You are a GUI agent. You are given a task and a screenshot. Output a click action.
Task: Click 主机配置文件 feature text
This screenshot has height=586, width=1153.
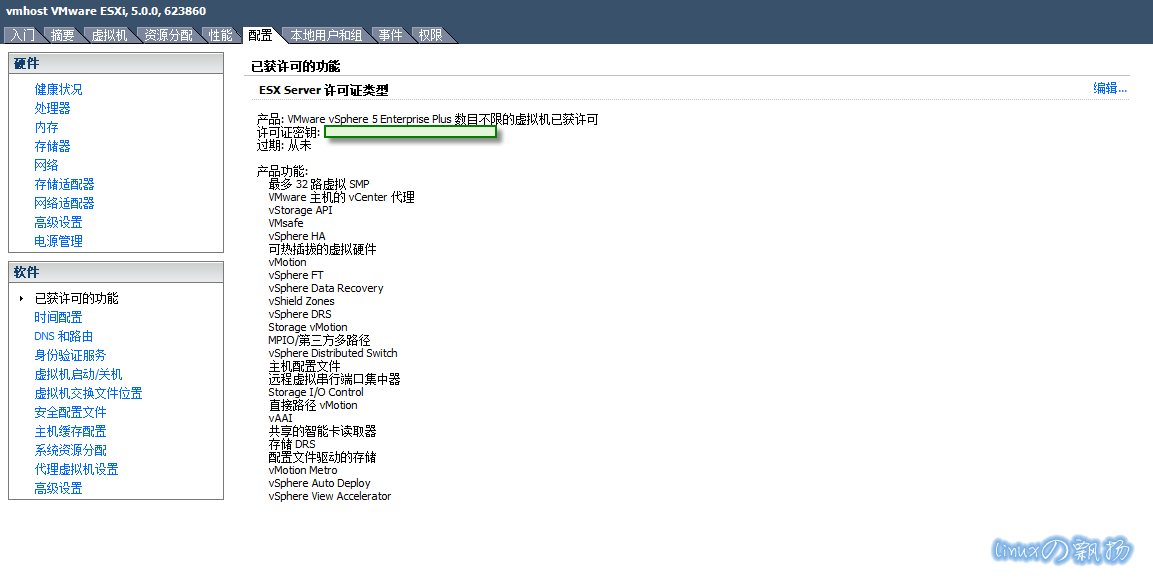coord(304,366)
